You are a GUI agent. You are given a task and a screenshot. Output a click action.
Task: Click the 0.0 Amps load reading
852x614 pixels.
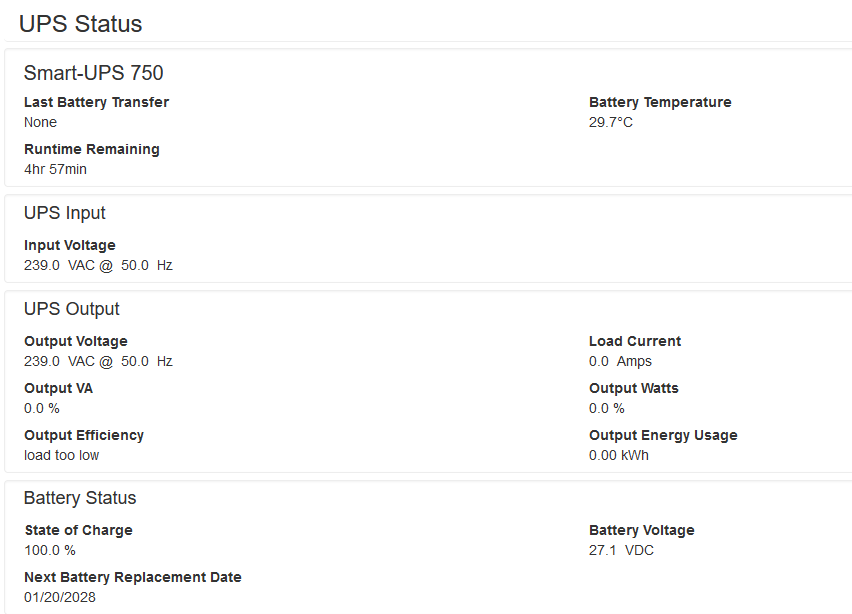620,361
